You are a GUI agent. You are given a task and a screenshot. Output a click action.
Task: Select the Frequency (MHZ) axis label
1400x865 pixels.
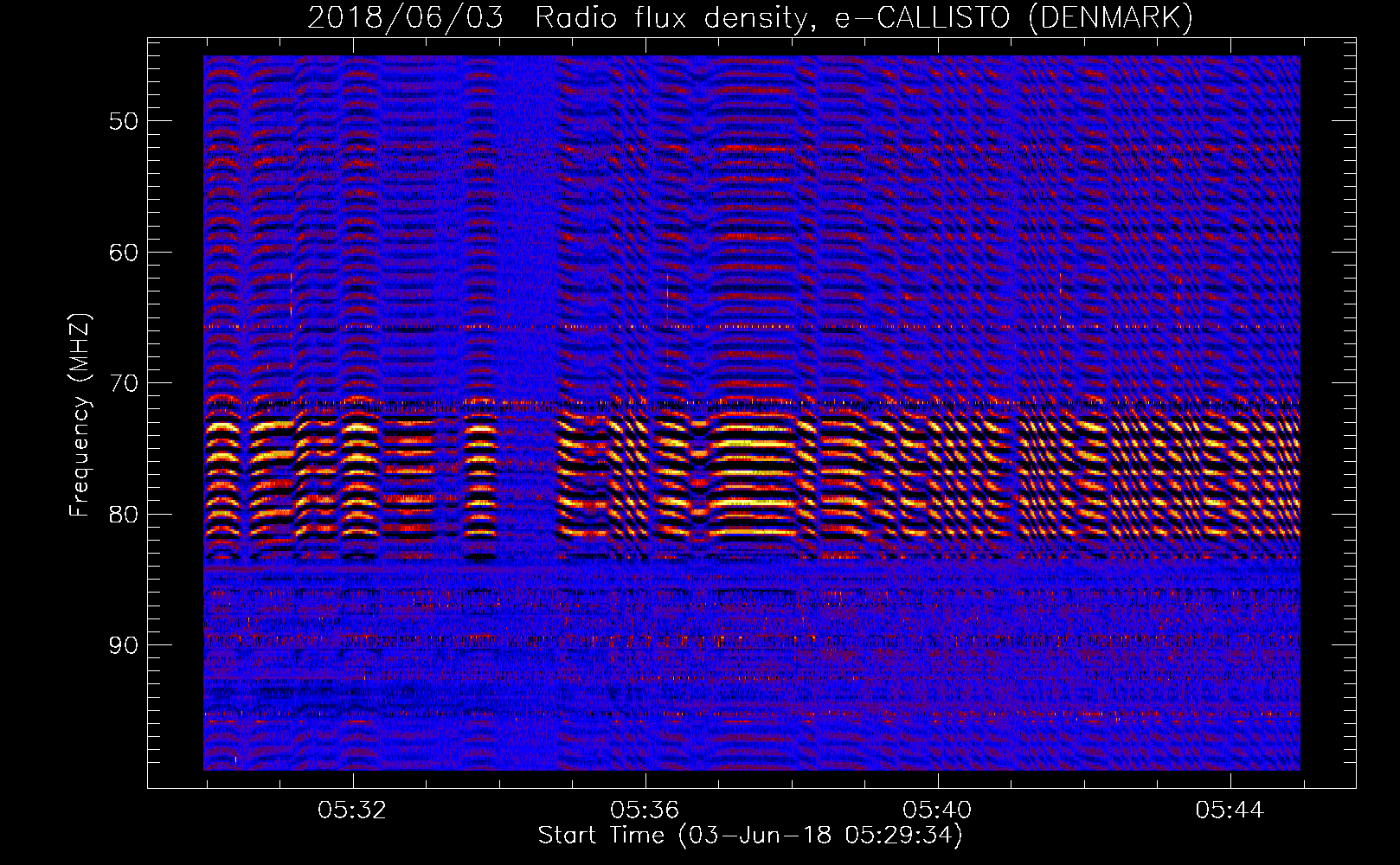tap(80, 415)
